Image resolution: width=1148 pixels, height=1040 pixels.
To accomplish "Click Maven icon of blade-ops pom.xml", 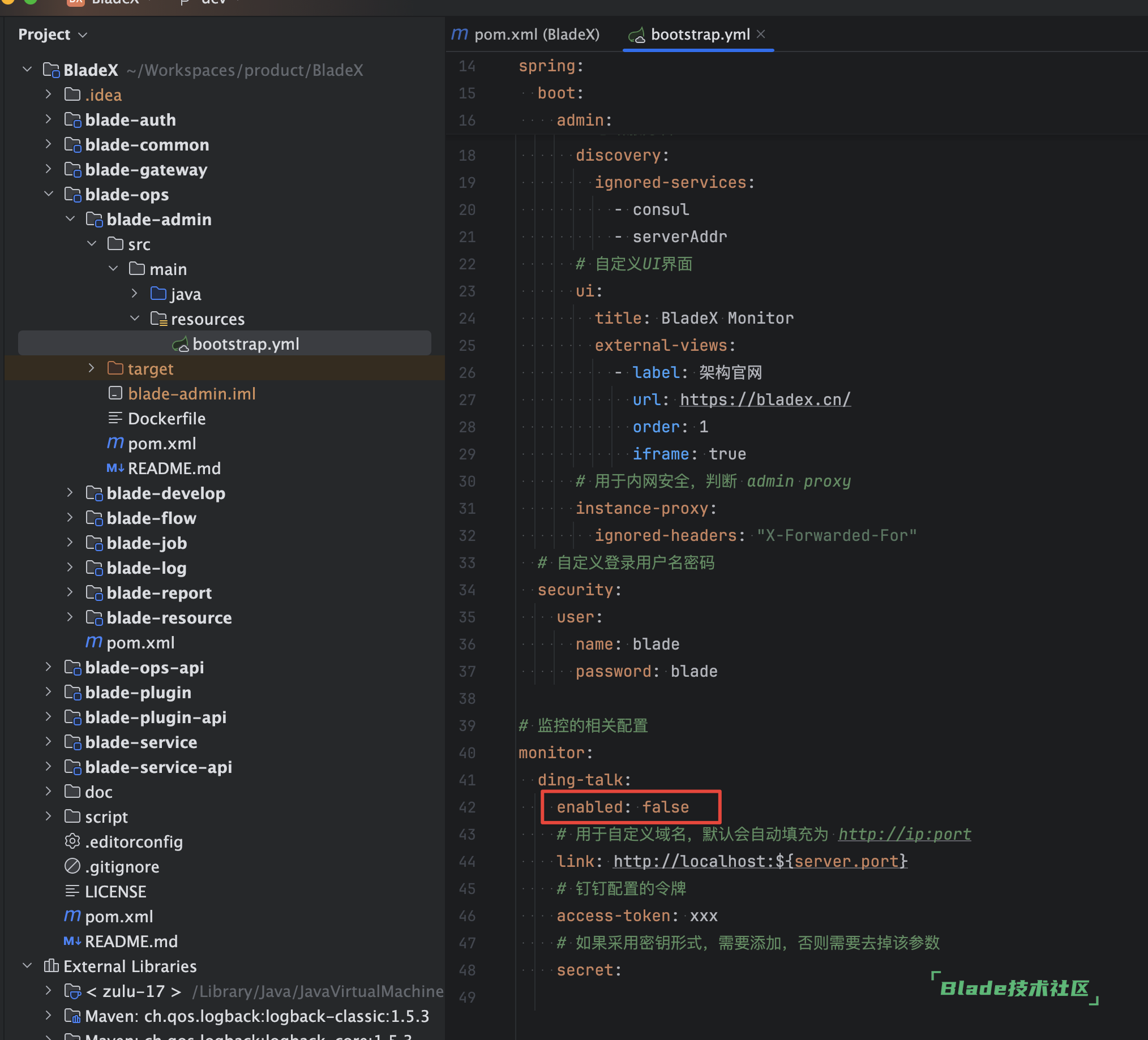I will point(94,642).
